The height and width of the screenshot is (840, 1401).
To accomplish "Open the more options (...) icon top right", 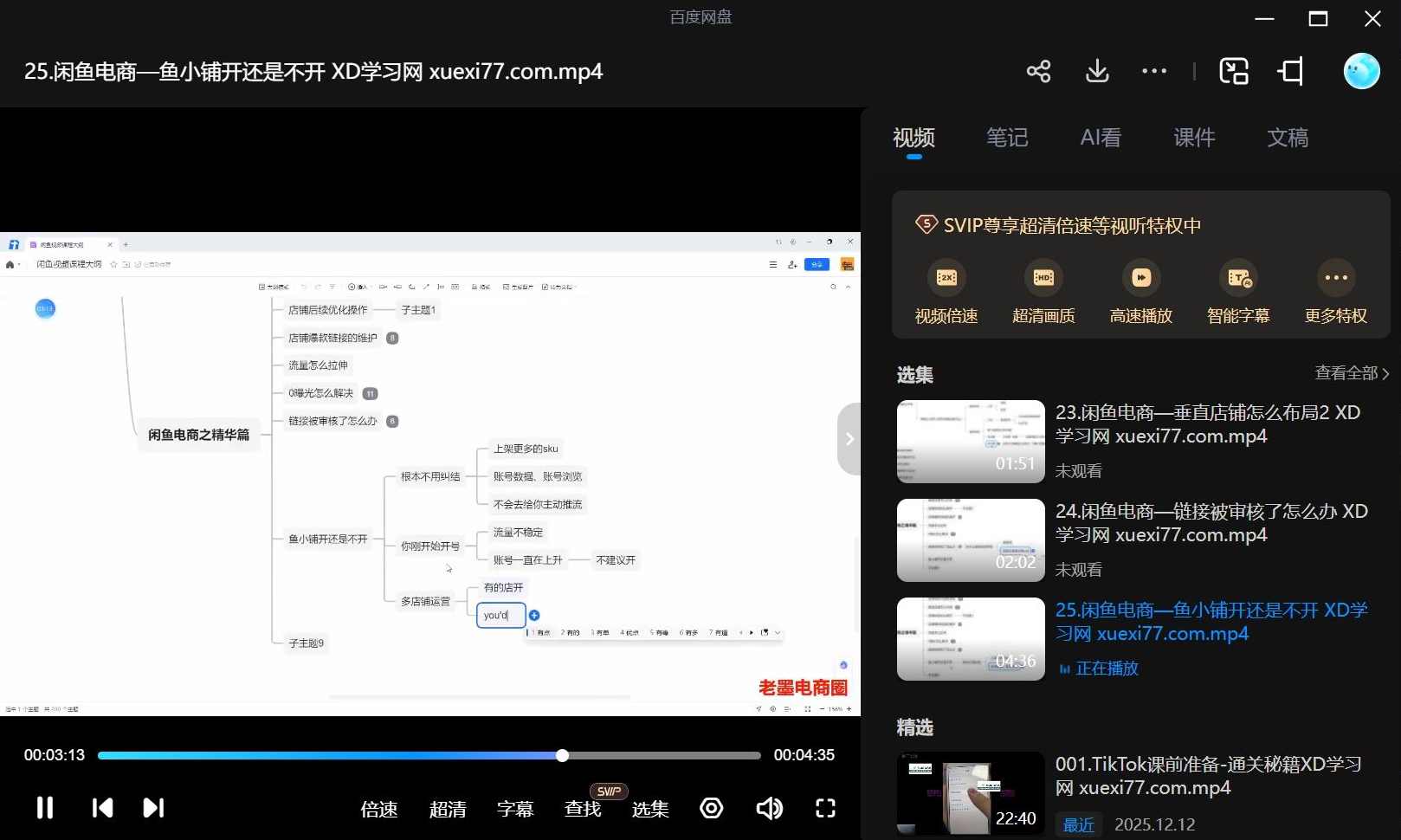I will [1153, 71].
